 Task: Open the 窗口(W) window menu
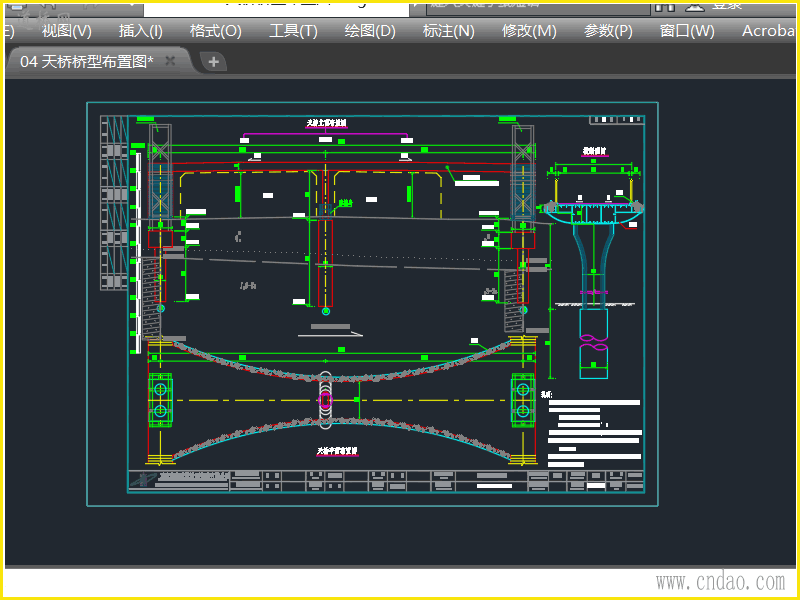[x=687, y=31]
